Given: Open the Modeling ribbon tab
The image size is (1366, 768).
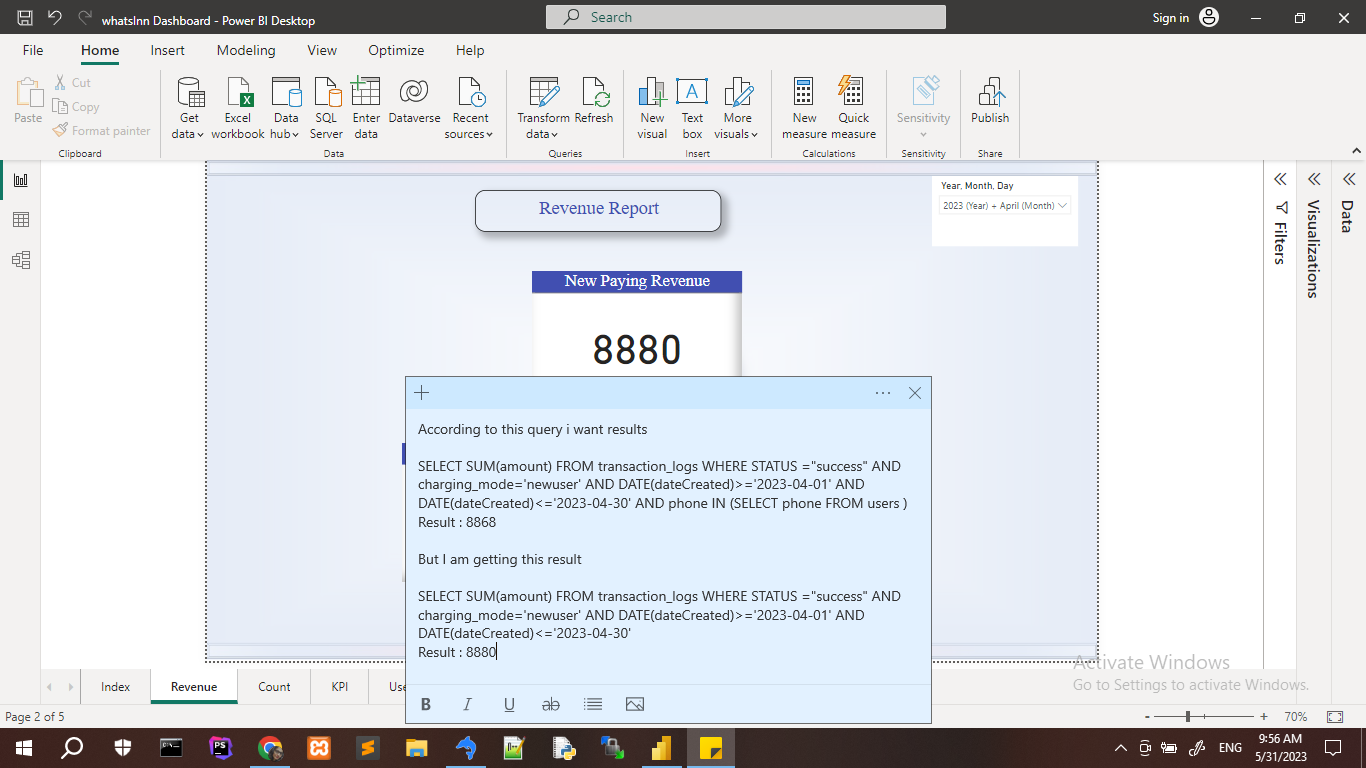Looking at the screenshot, I should click(x=246, y=50).
